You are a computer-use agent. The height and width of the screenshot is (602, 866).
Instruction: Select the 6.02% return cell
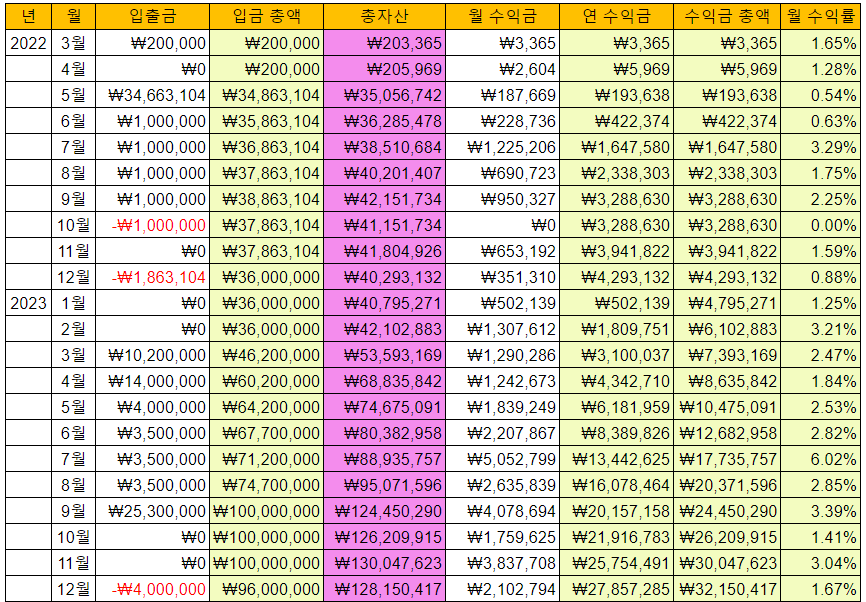tap(821, 460)
